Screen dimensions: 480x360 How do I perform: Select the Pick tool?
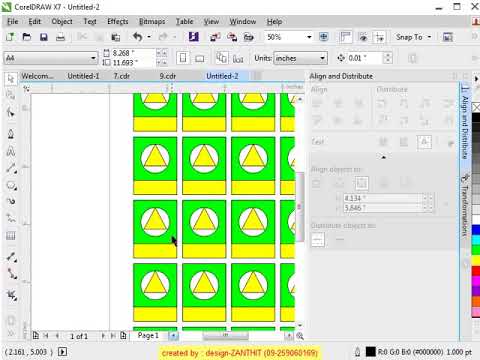pos(11,79)
